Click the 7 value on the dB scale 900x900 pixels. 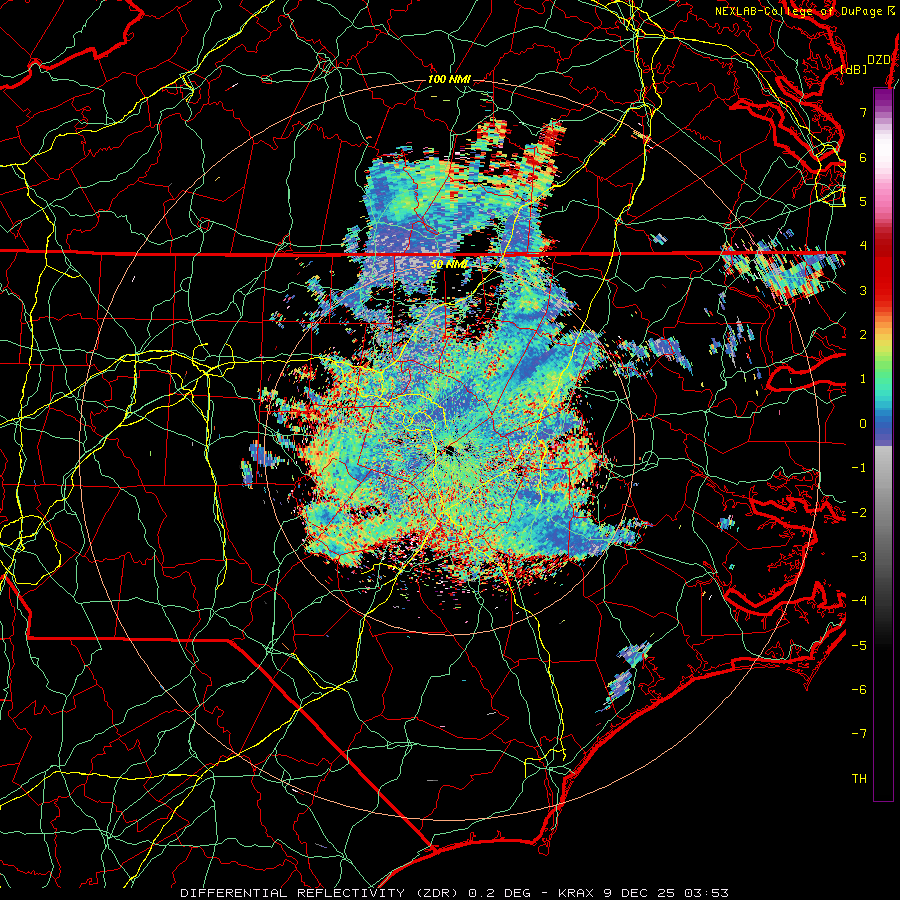pos(863,112)
